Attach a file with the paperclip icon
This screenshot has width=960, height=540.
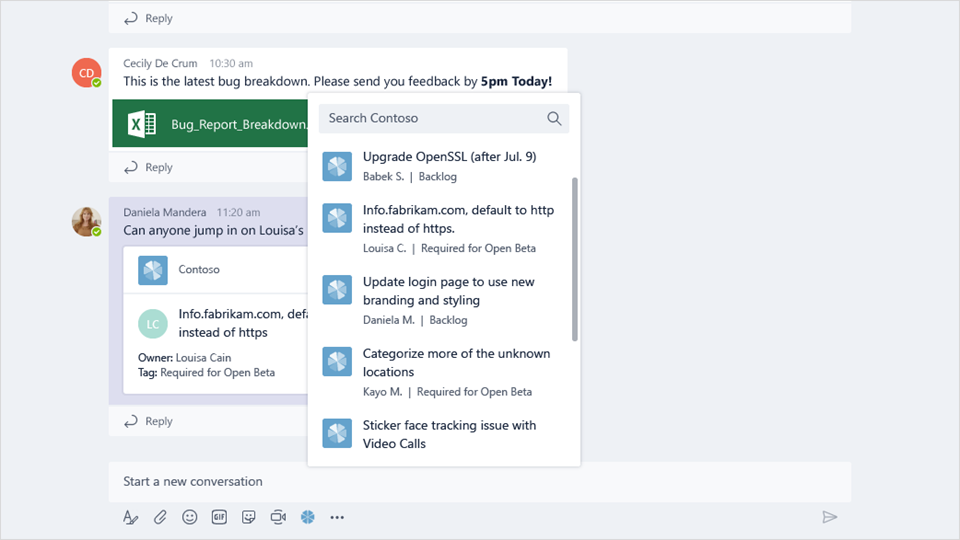(x=160, y=517)
